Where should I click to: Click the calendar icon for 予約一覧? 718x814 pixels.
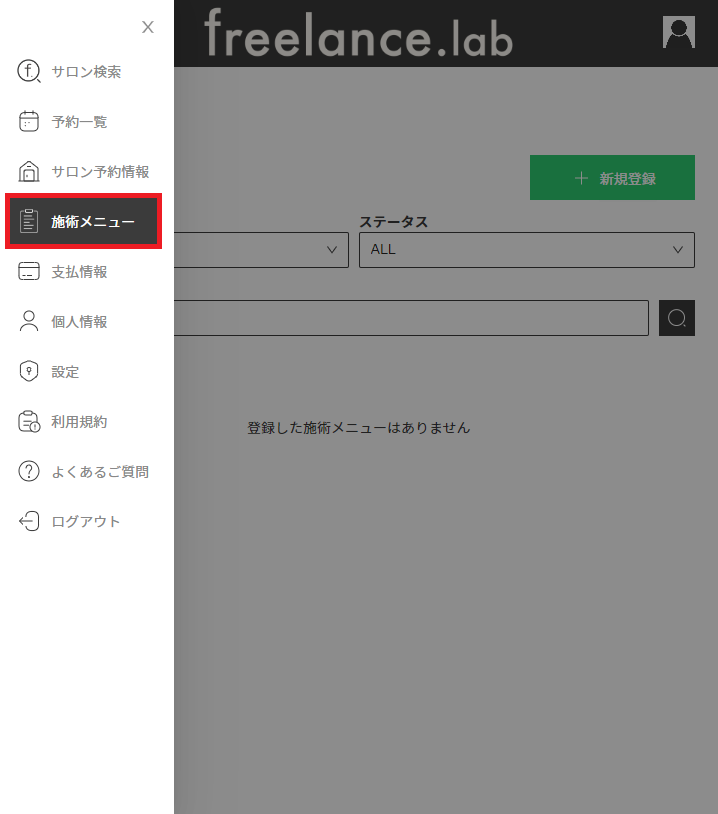tap(29, 122)
